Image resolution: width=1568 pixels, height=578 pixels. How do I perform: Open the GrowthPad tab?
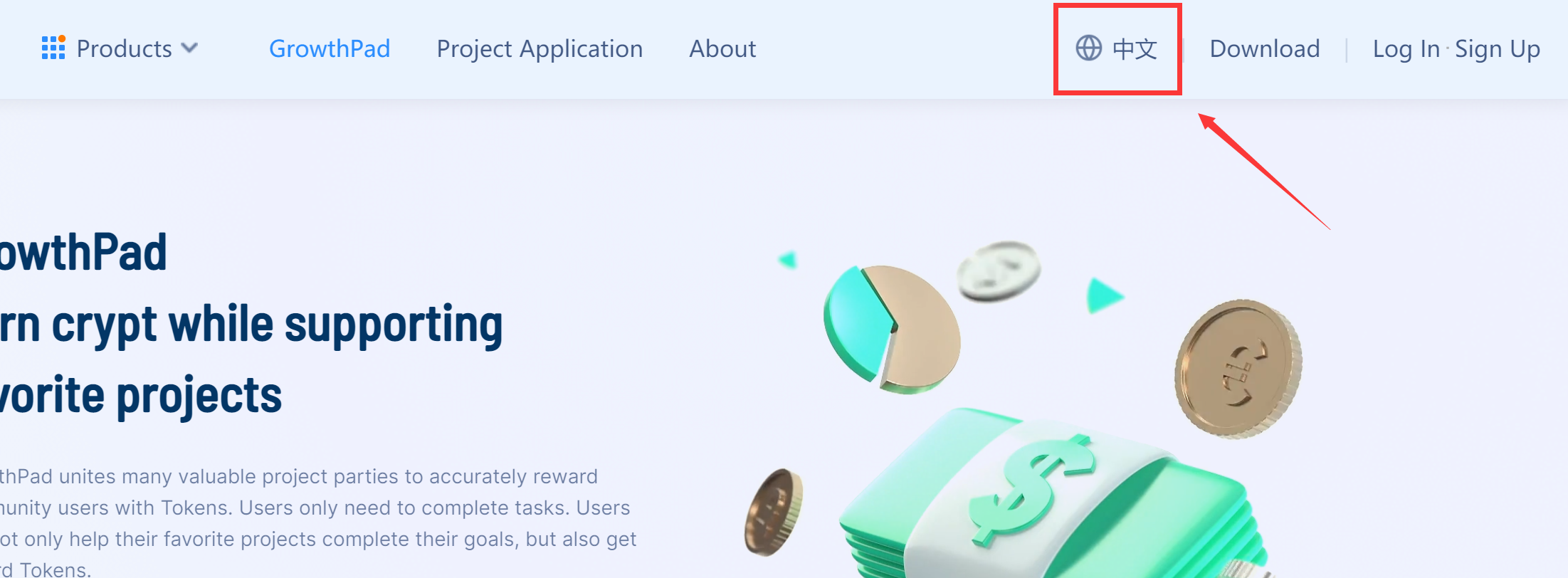coord(330,48)
